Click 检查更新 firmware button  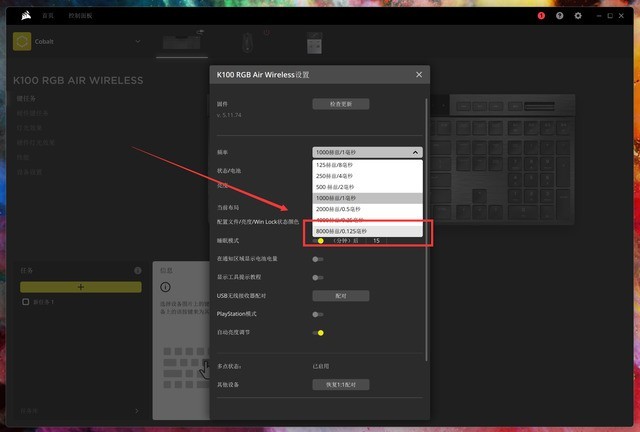[x=341, y=104]
